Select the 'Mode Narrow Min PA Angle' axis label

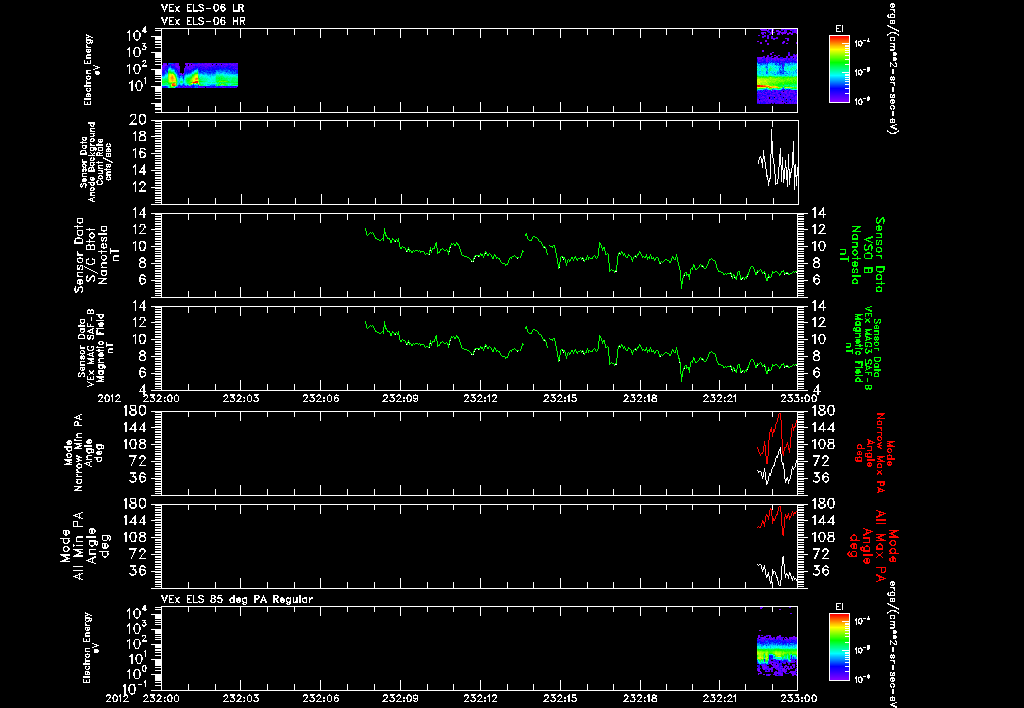tap(84, 451)
